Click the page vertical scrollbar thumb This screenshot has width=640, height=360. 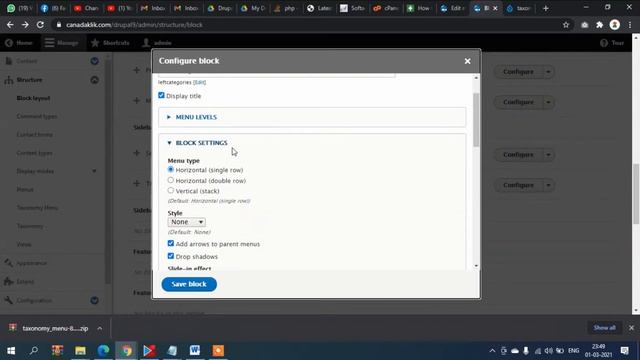tap(636, 194)
